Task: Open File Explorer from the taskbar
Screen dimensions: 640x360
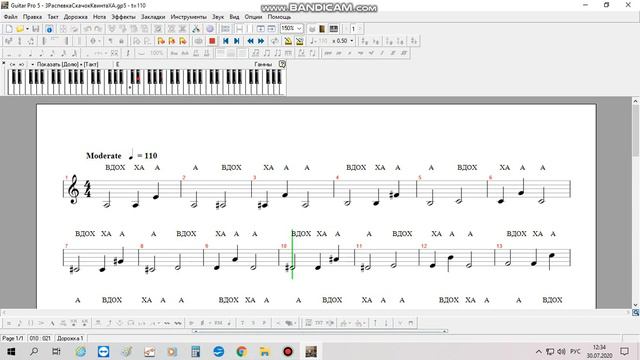Action: click(x=265, y=351)
